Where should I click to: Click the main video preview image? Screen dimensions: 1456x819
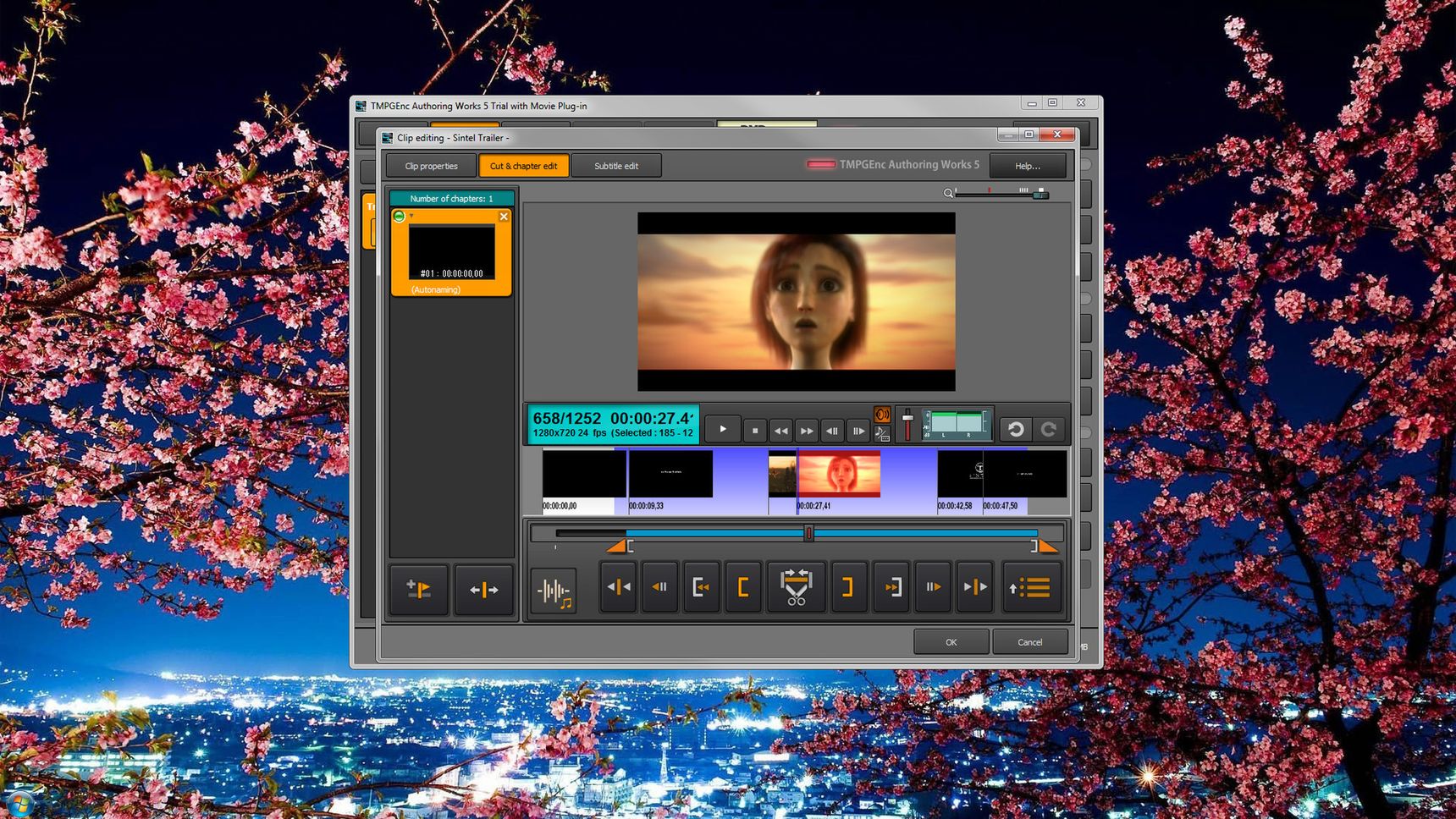797,302
